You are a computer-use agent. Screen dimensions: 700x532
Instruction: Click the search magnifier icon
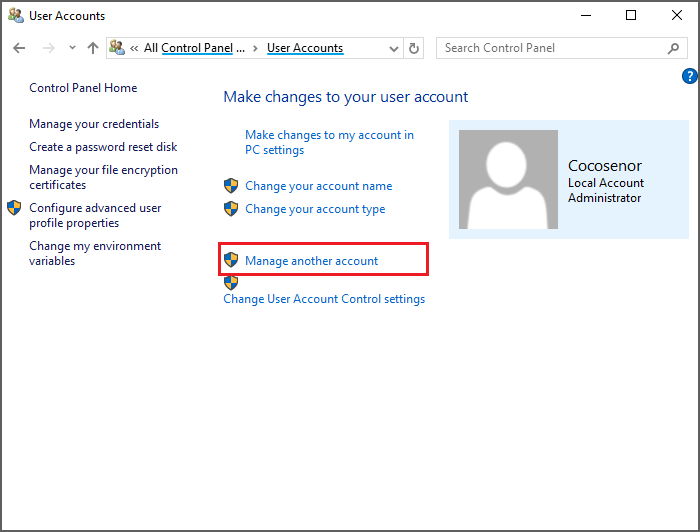pyautogui.click(x=674, y=48)
